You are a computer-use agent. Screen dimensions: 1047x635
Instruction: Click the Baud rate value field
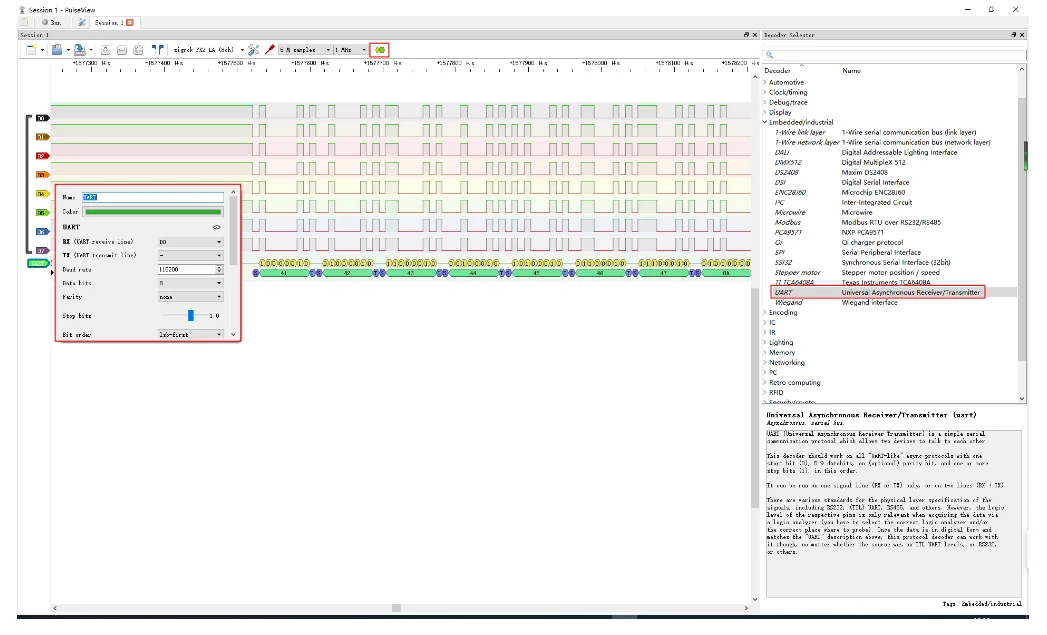(186, 269)
